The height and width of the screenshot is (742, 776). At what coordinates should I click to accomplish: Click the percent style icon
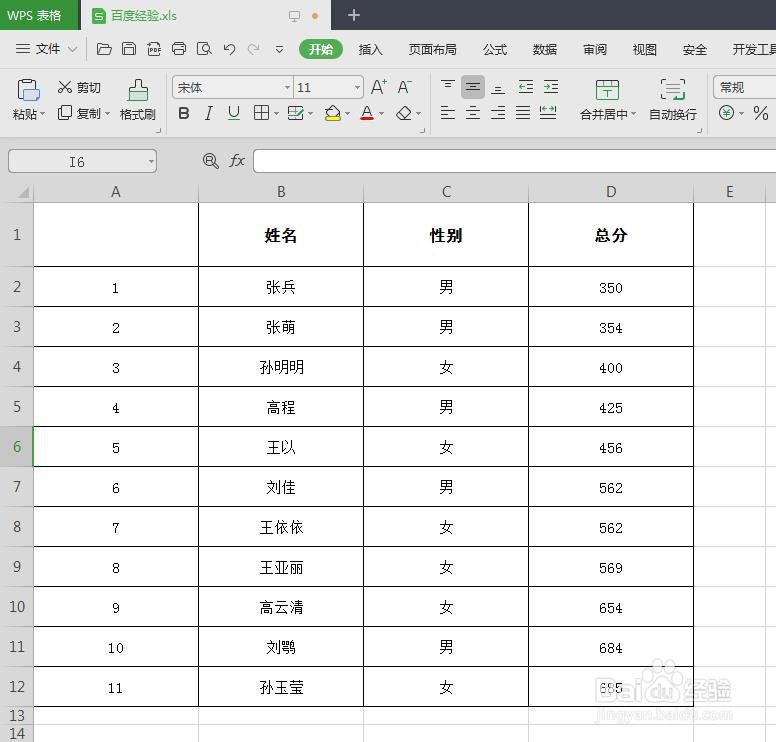pos(761,113)
